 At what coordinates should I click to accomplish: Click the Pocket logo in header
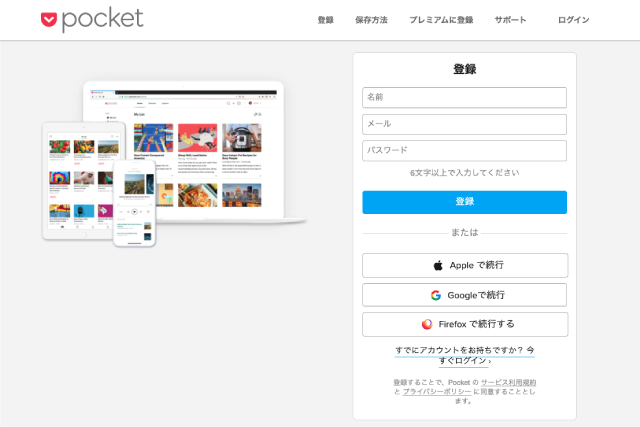(x=92, y=19)
